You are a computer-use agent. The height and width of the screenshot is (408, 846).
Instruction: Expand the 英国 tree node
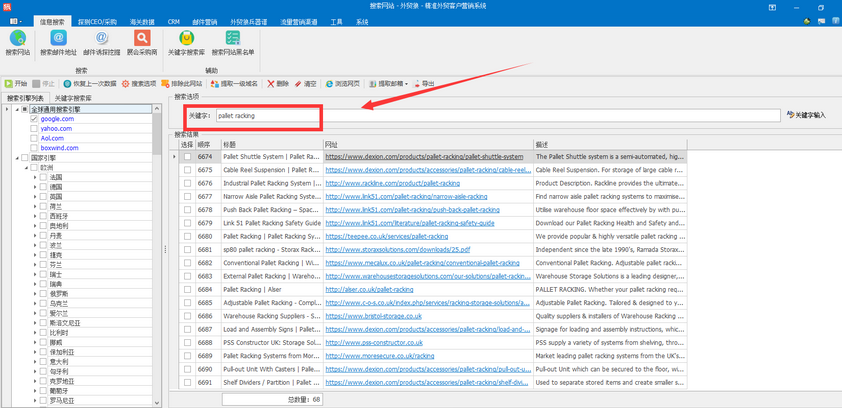35,196
